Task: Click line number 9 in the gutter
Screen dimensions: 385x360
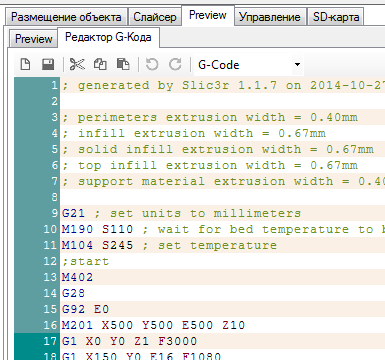Action: 55,213
